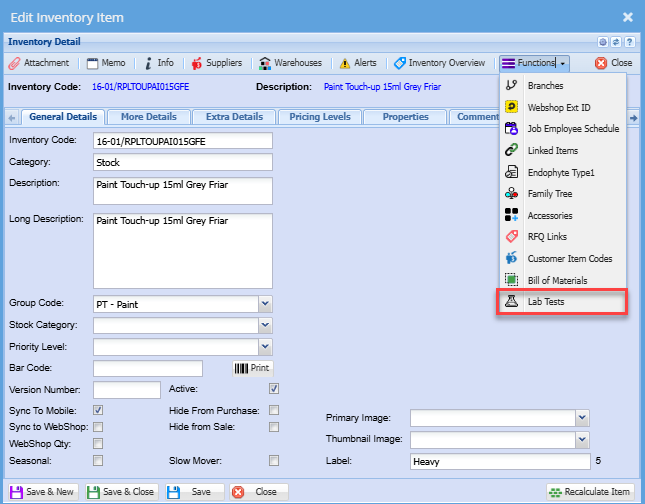Screen dimensions: 645x504
Task: Click the Functions menu icon
Action: pos(508,63)
